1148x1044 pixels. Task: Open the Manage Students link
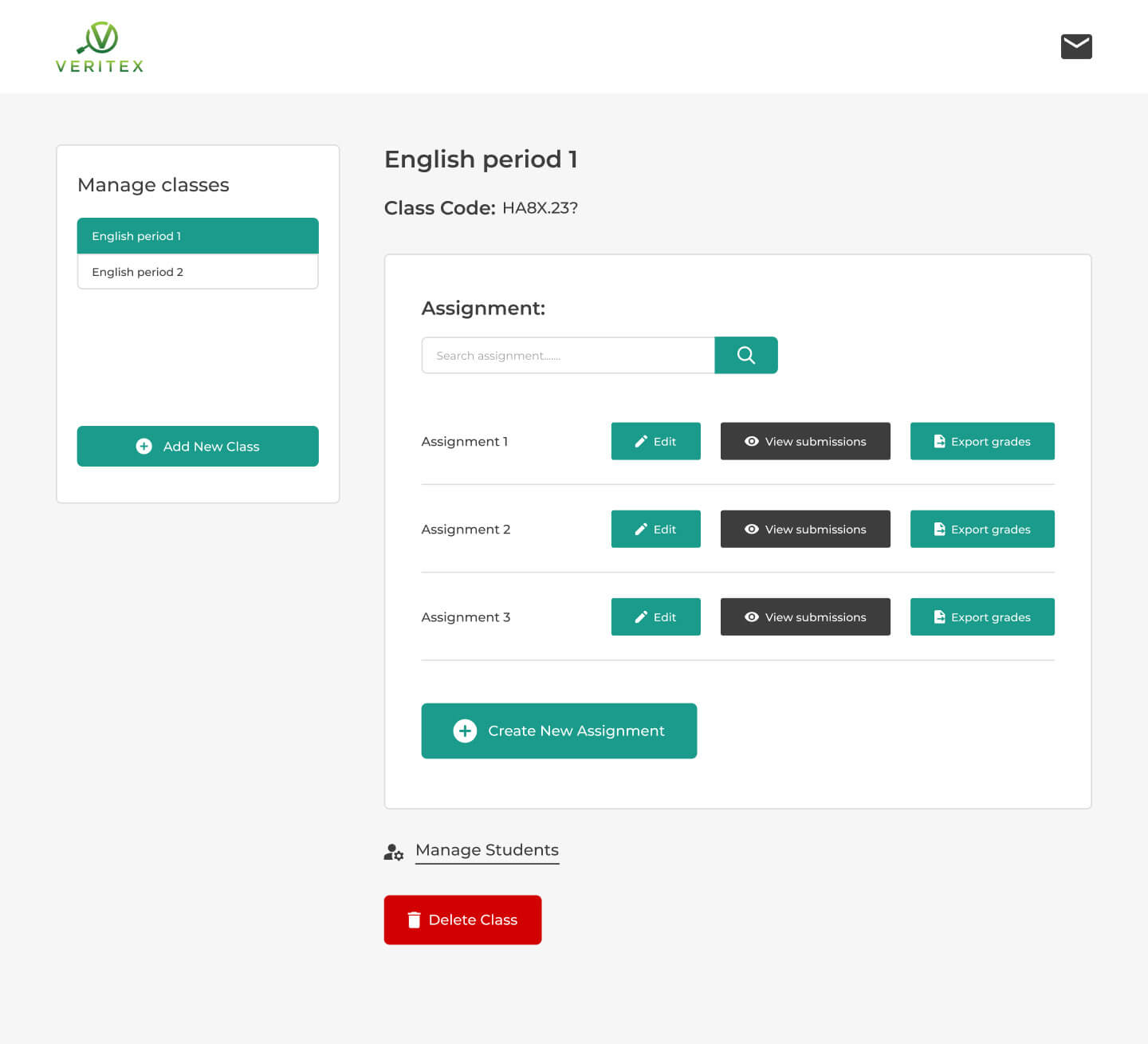[487, 850]
